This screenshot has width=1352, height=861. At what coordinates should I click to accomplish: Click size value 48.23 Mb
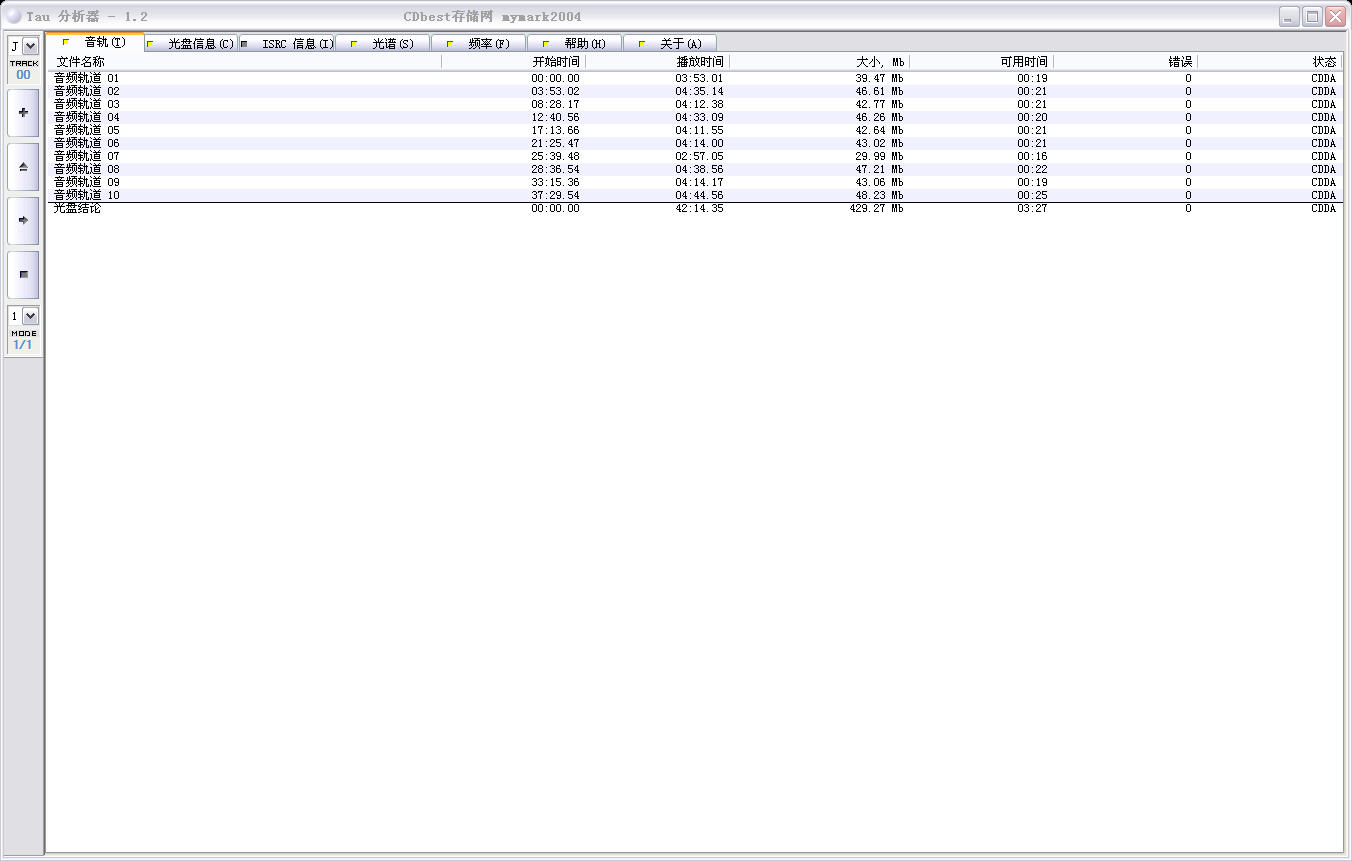(x=879, y=195)
